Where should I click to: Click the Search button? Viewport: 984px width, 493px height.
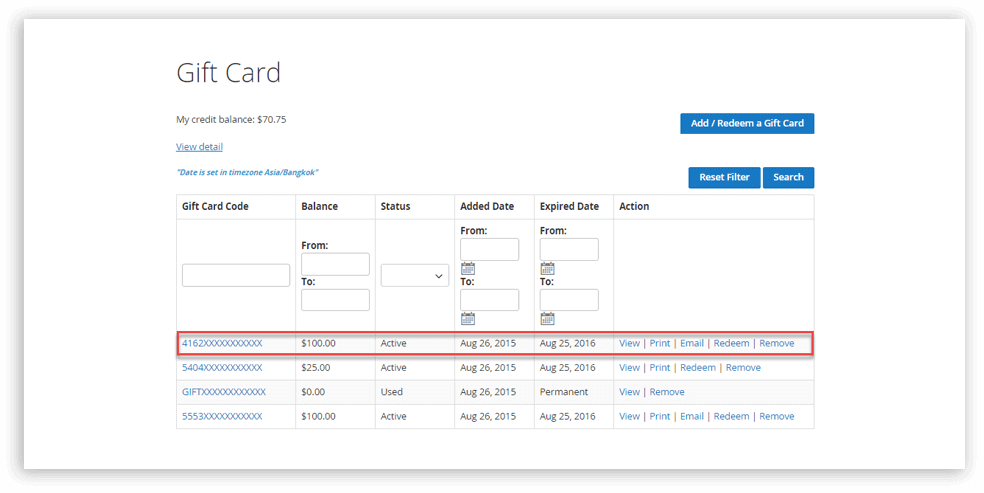click(788, 177)
